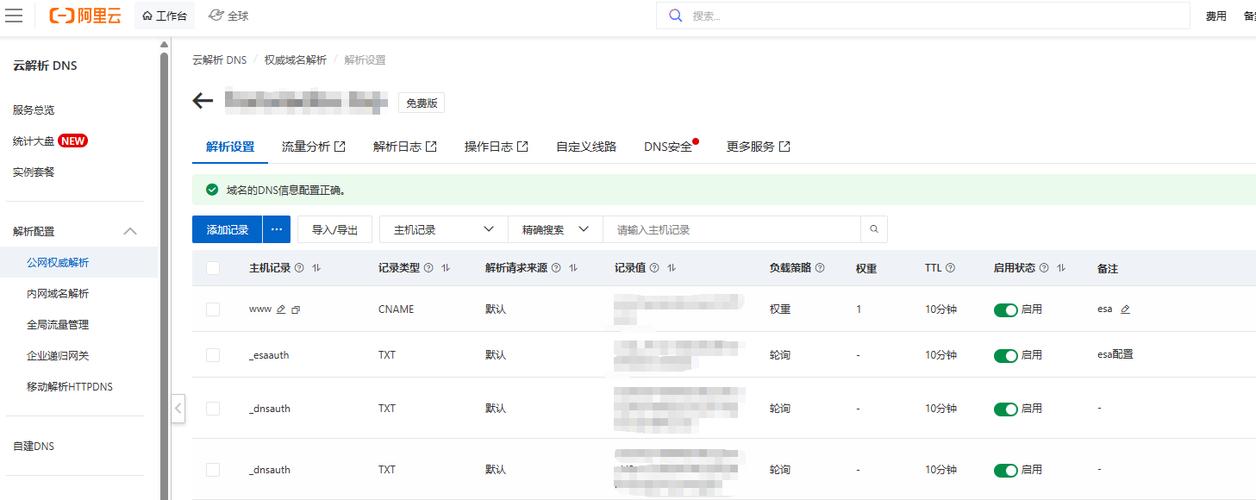Collapse sidebar with the left-chevron handle
Screen dimensions: 1256x500
[178, 408]
